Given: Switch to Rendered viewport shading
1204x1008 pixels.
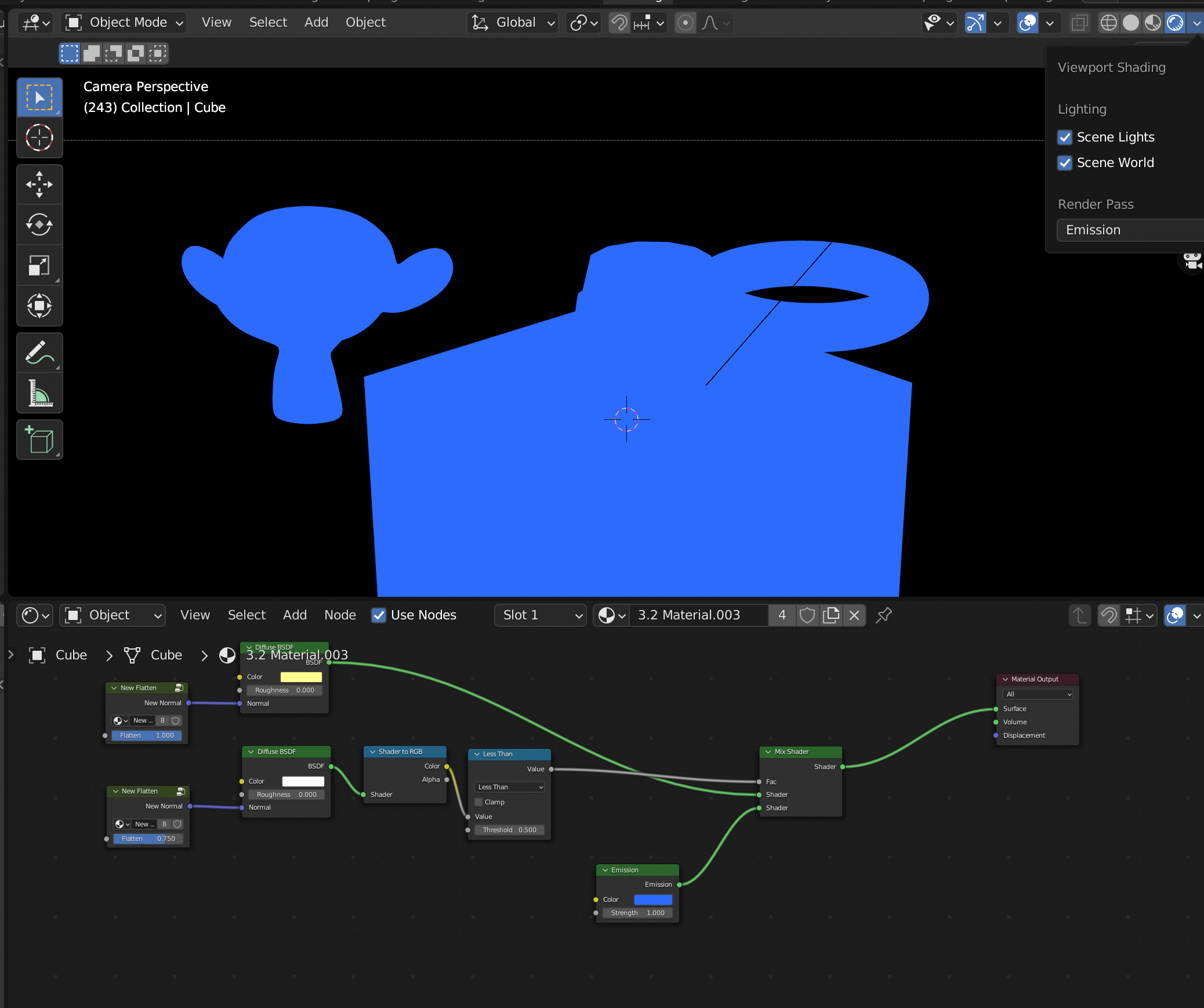Looking at the screenshot, I should pyautogui.click(x=1175, y=23).
